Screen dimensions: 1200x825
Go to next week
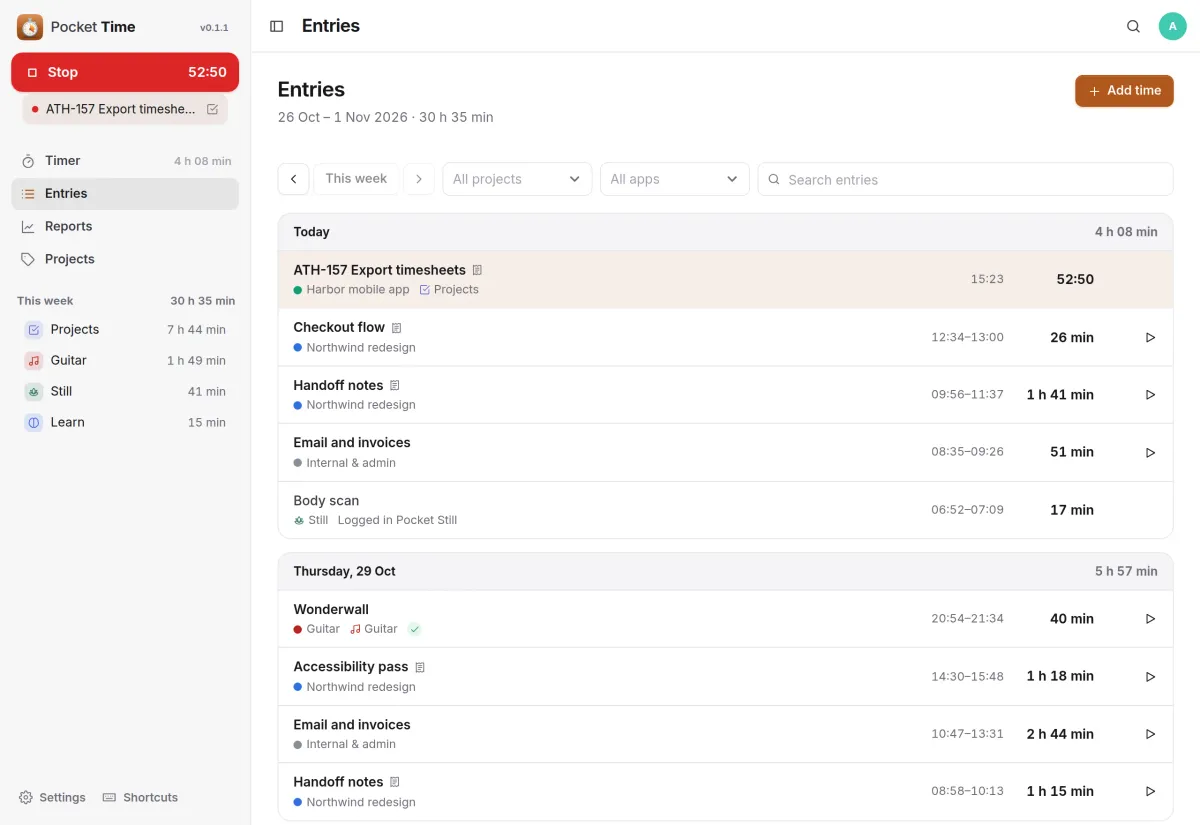pos(419,179)
